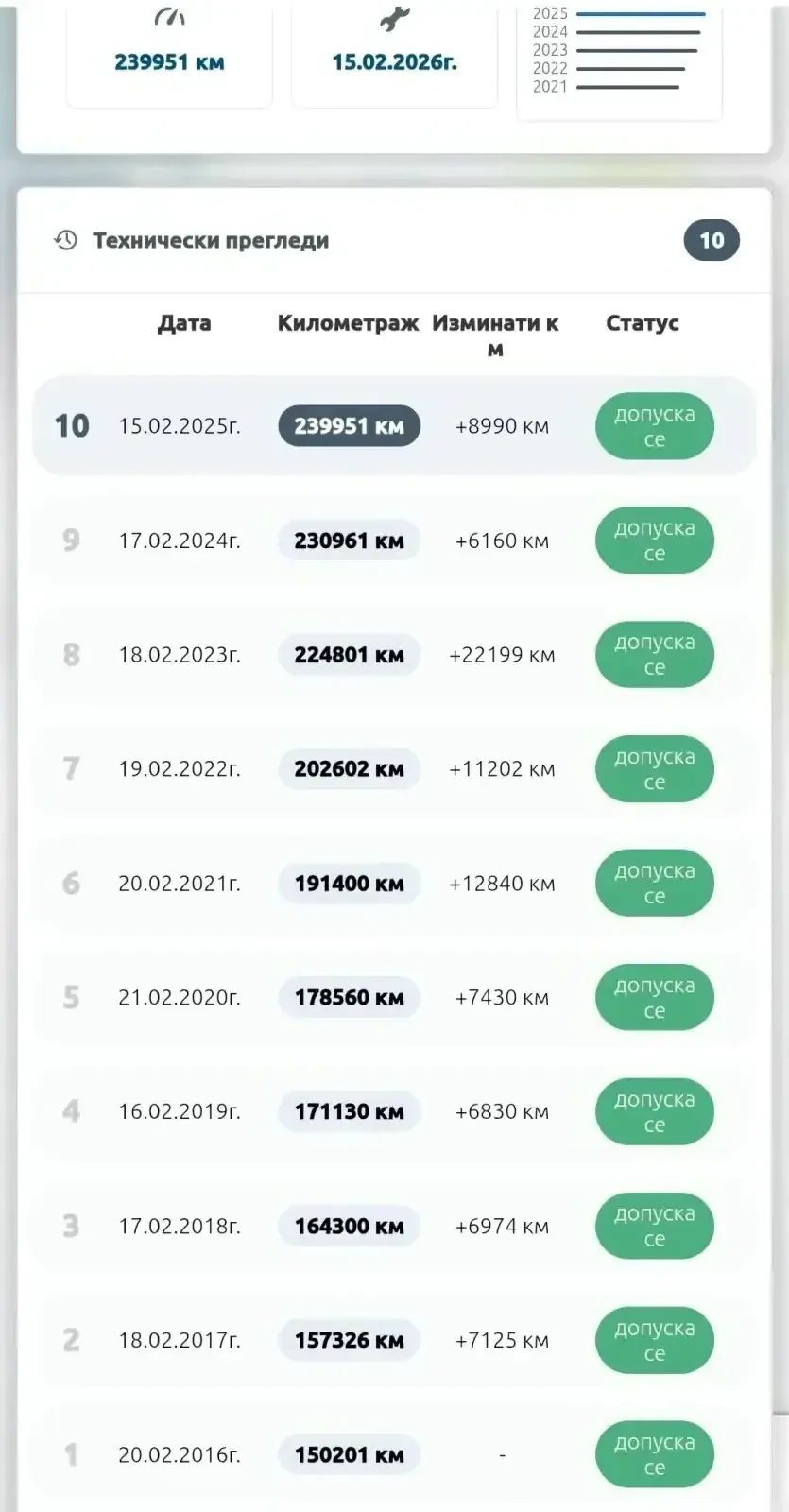789x1512 pixels.
Task: Click допуска се status for 18.02.2023г.
Action: pos(654,654)
